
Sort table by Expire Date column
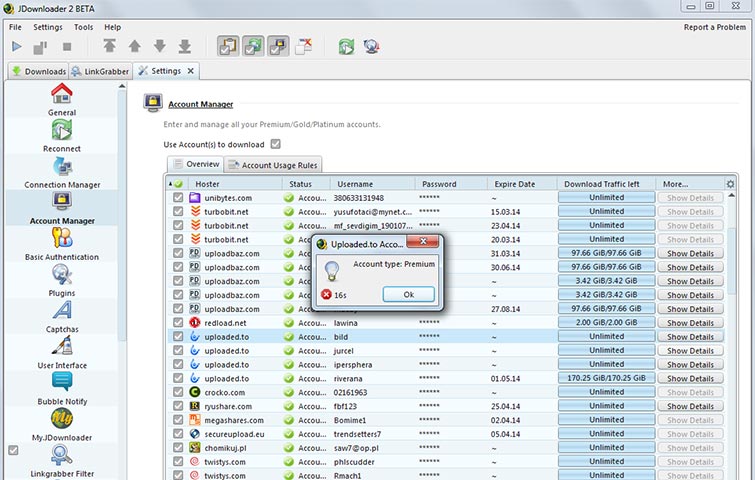tap(522, 184)
